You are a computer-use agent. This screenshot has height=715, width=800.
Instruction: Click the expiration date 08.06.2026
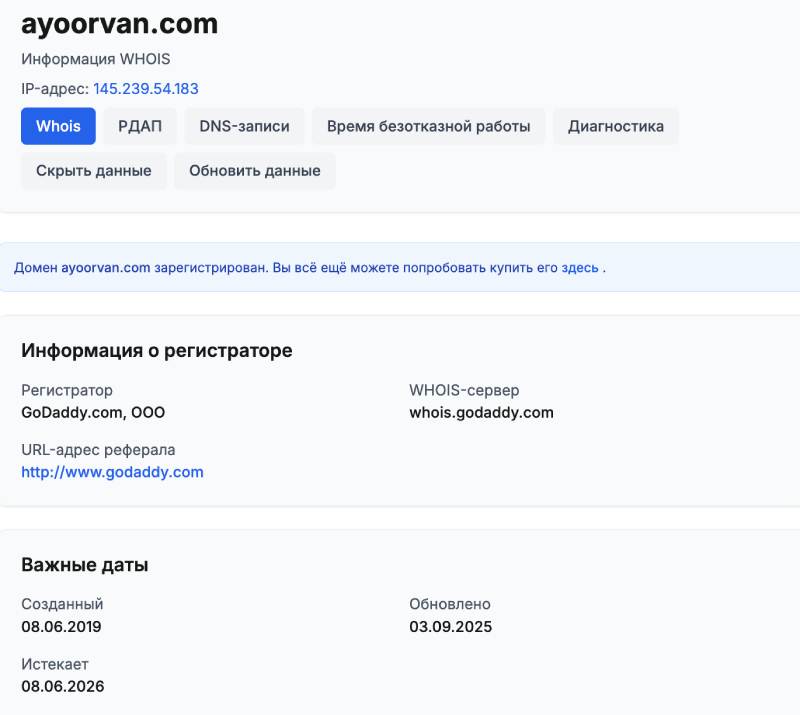(x=62, y=686)
